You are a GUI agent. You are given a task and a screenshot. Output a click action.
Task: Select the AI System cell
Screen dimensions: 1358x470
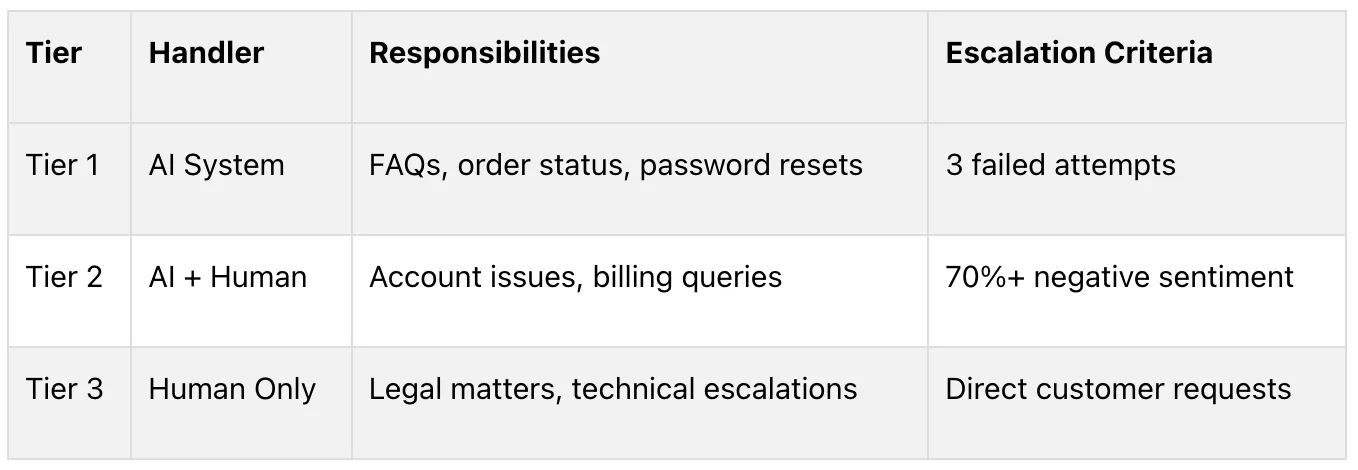(x=241, y=179)
